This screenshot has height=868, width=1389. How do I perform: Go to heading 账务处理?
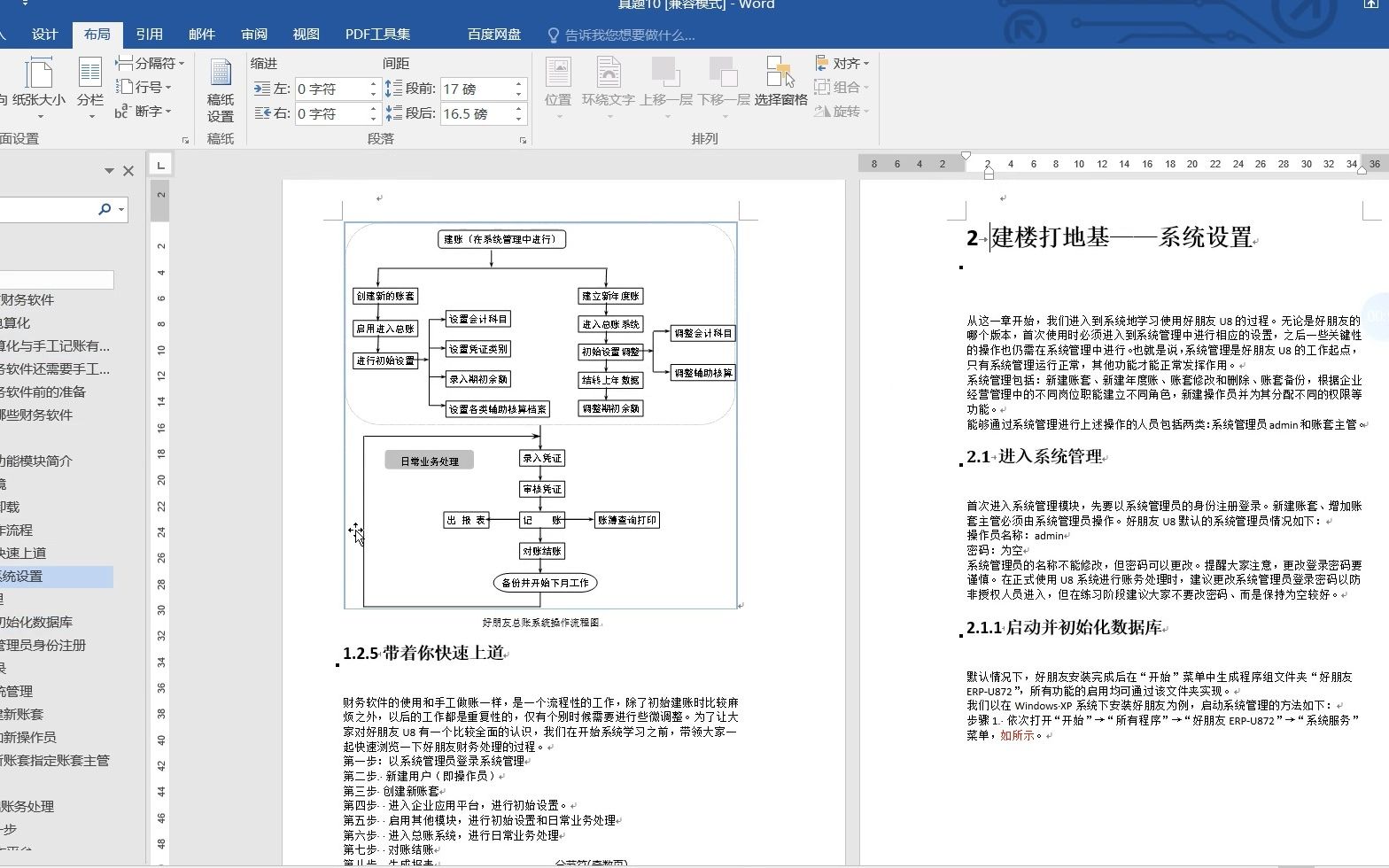pos(27,807)
